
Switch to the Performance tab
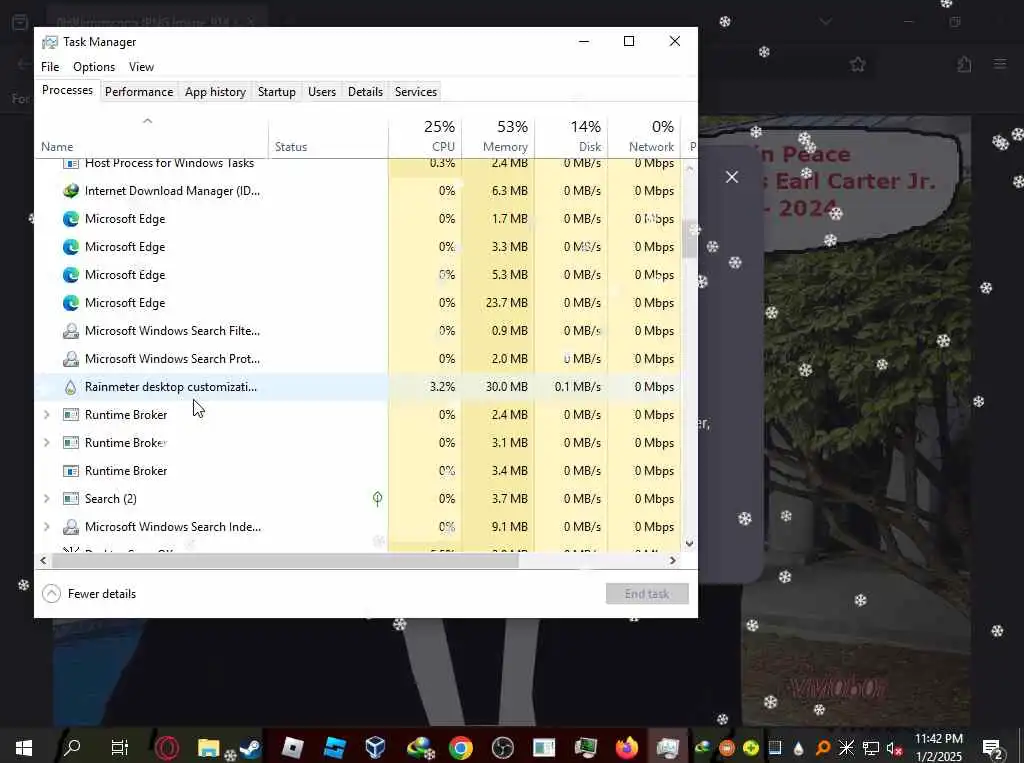coord(139,92)
